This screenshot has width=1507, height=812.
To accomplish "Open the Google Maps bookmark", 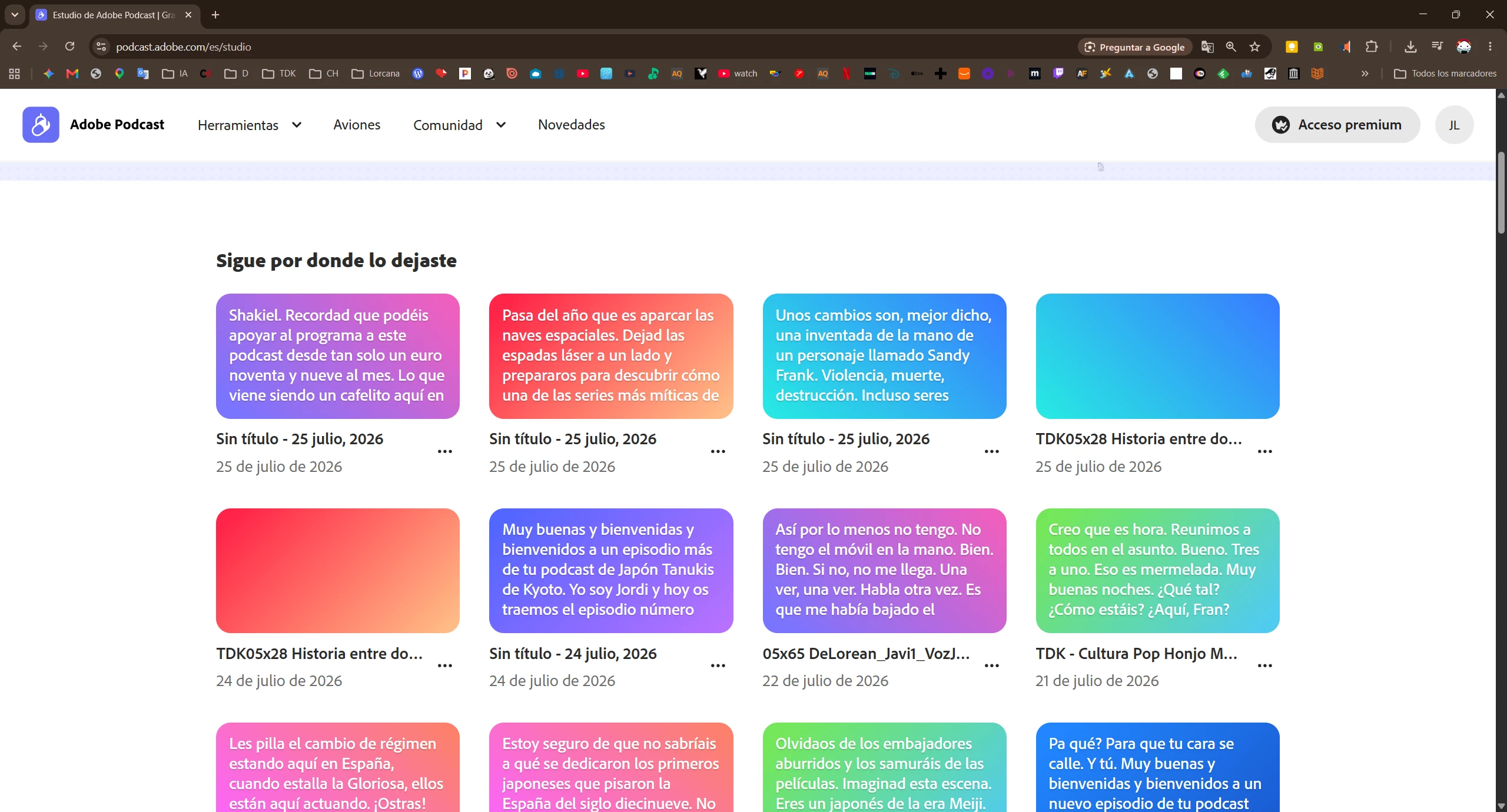I will tap(120, 74).
